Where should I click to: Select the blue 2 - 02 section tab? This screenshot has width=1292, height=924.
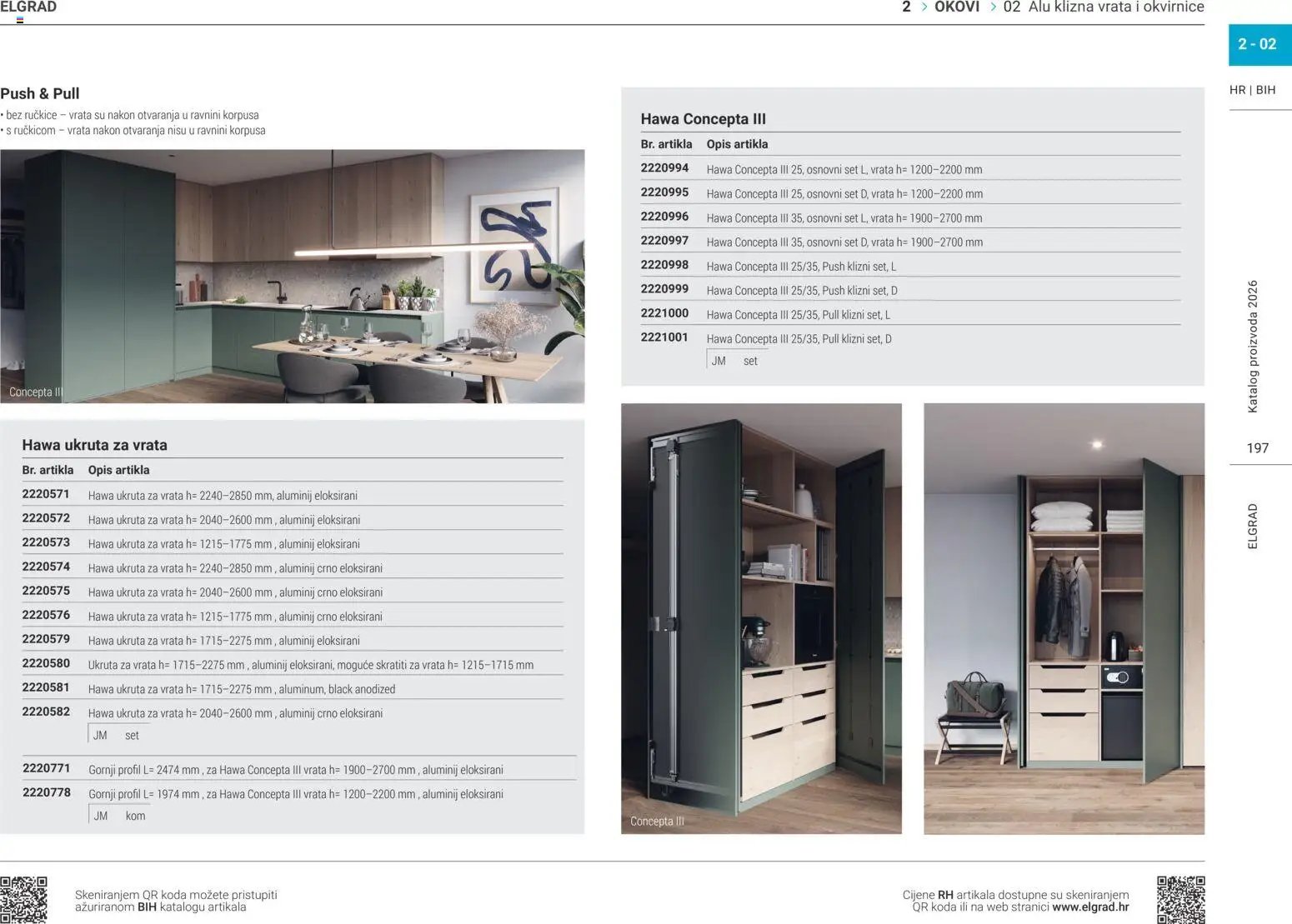click(x=1259, y=45)
